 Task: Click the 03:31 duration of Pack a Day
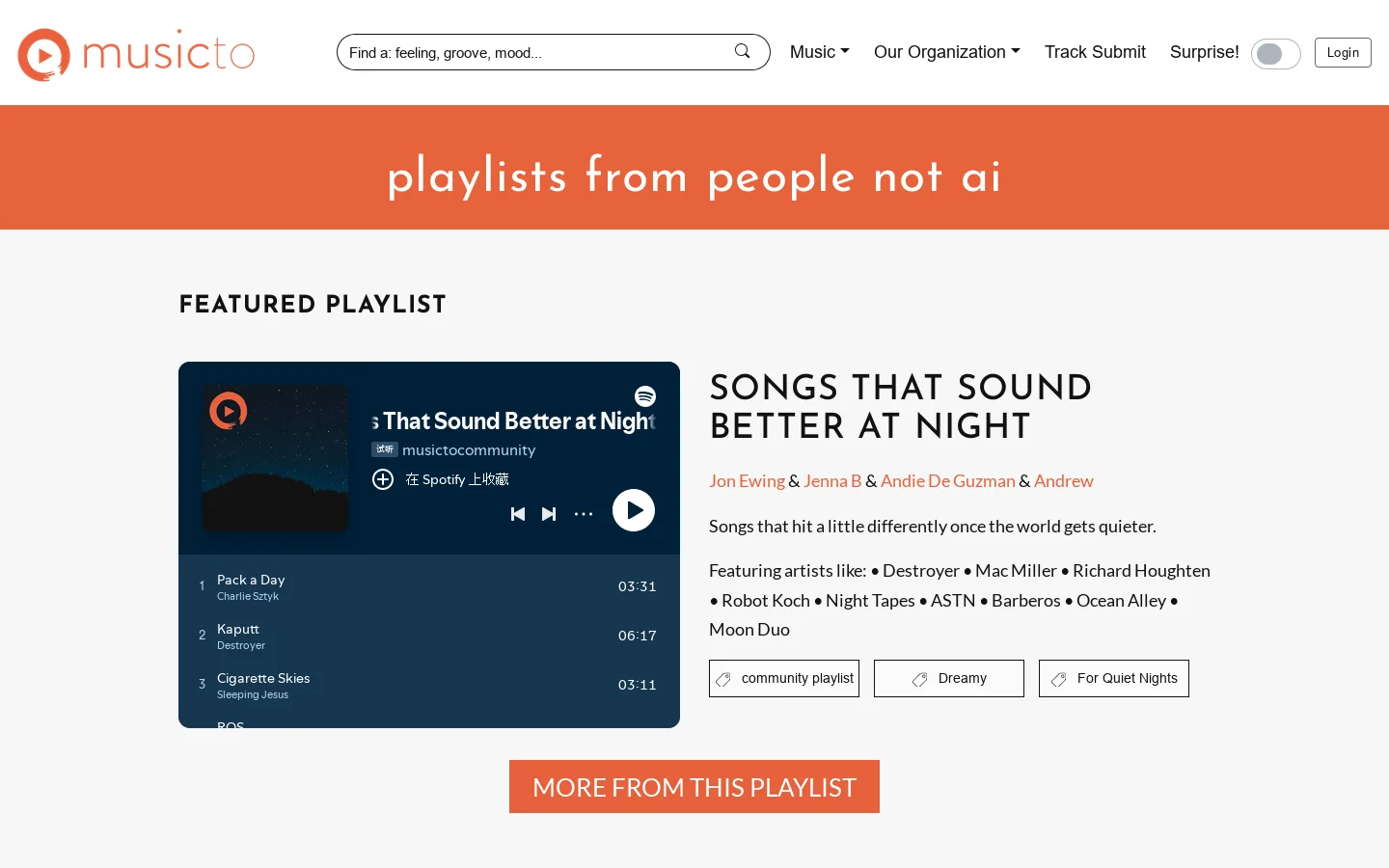[638, 586]
